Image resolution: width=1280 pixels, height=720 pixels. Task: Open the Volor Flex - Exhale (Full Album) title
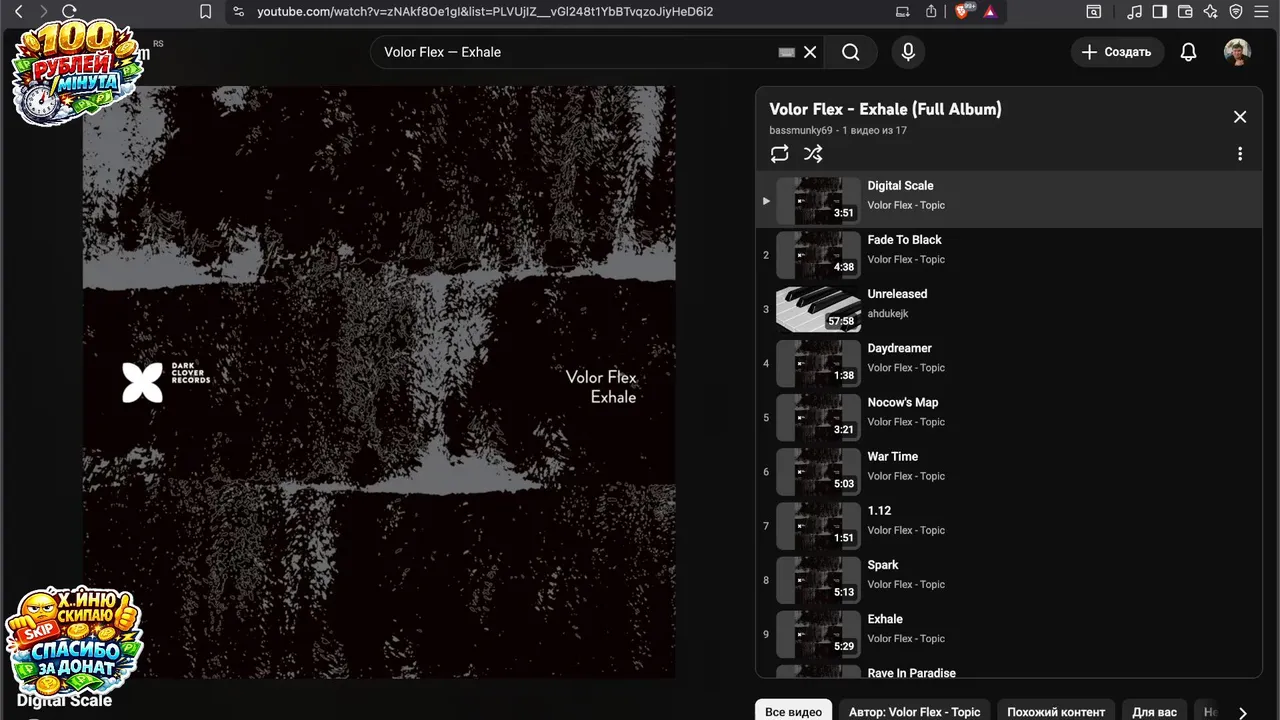885,109
